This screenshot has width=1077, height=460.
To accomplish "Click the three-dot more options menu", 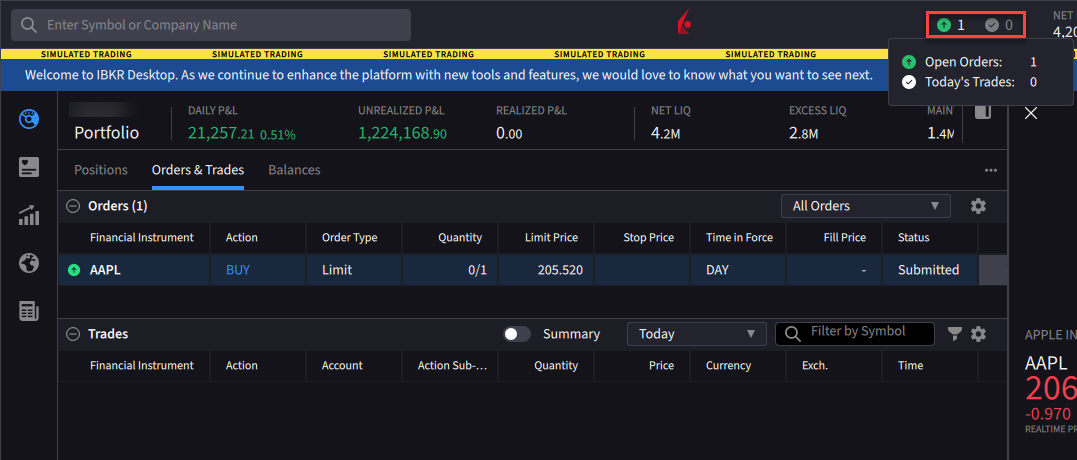I will pos(990,170).
